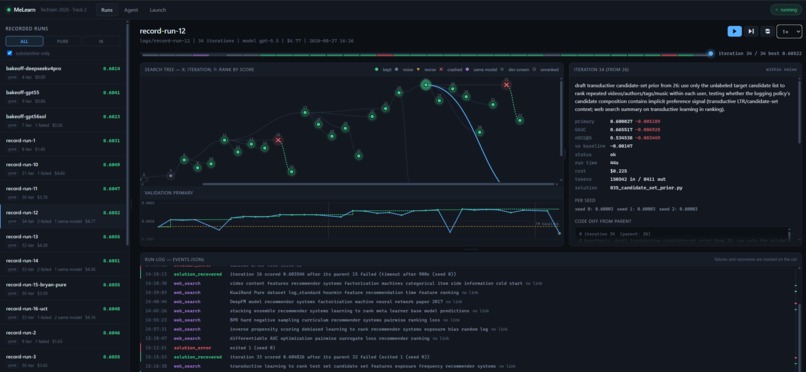
Task: Click the solution_recovered entry for iteration 33
Action: [468, 357]
